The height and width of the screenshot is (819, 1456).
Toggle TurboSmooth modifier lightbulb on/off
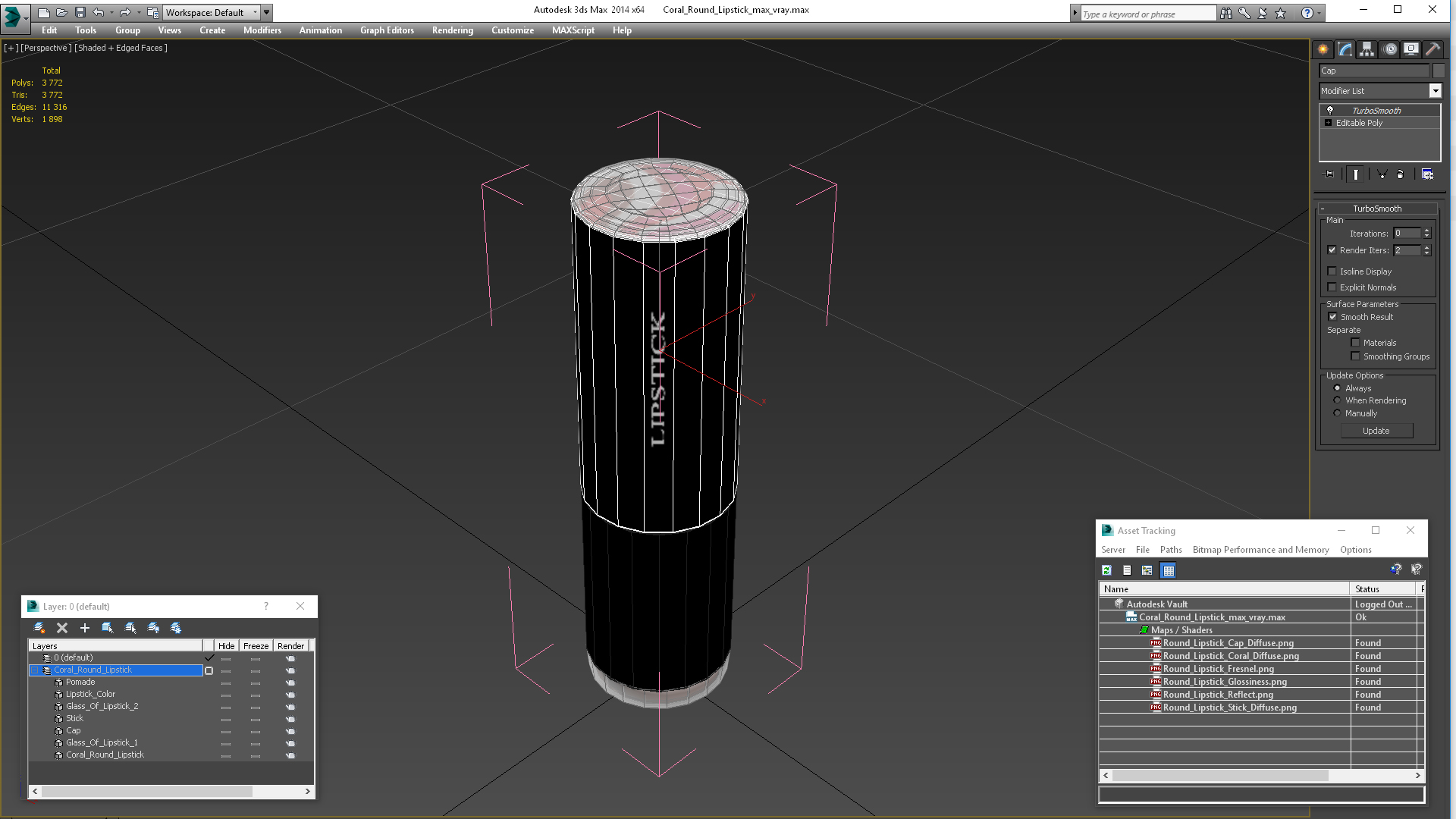(x=1329, y=111)
